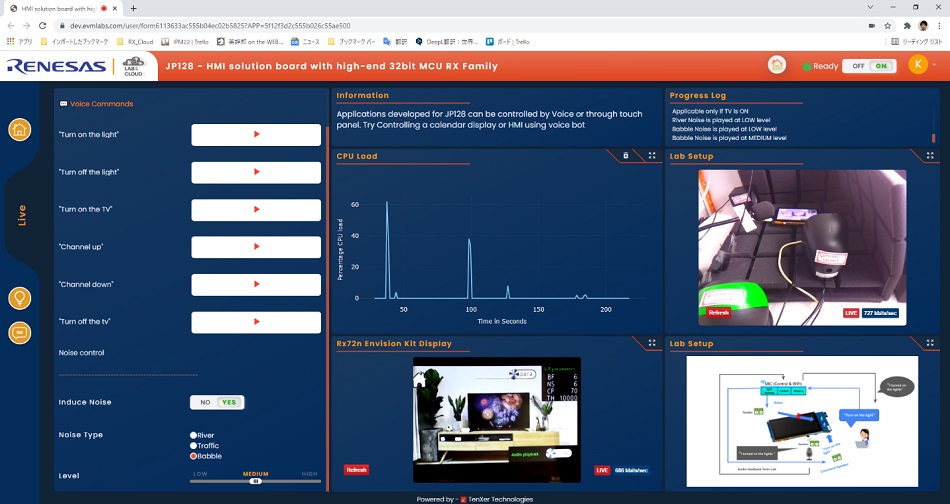Viewport: 950px width, 504px height.
Task: Open the Live tab in the sidebar
Action: pos(22,215)
